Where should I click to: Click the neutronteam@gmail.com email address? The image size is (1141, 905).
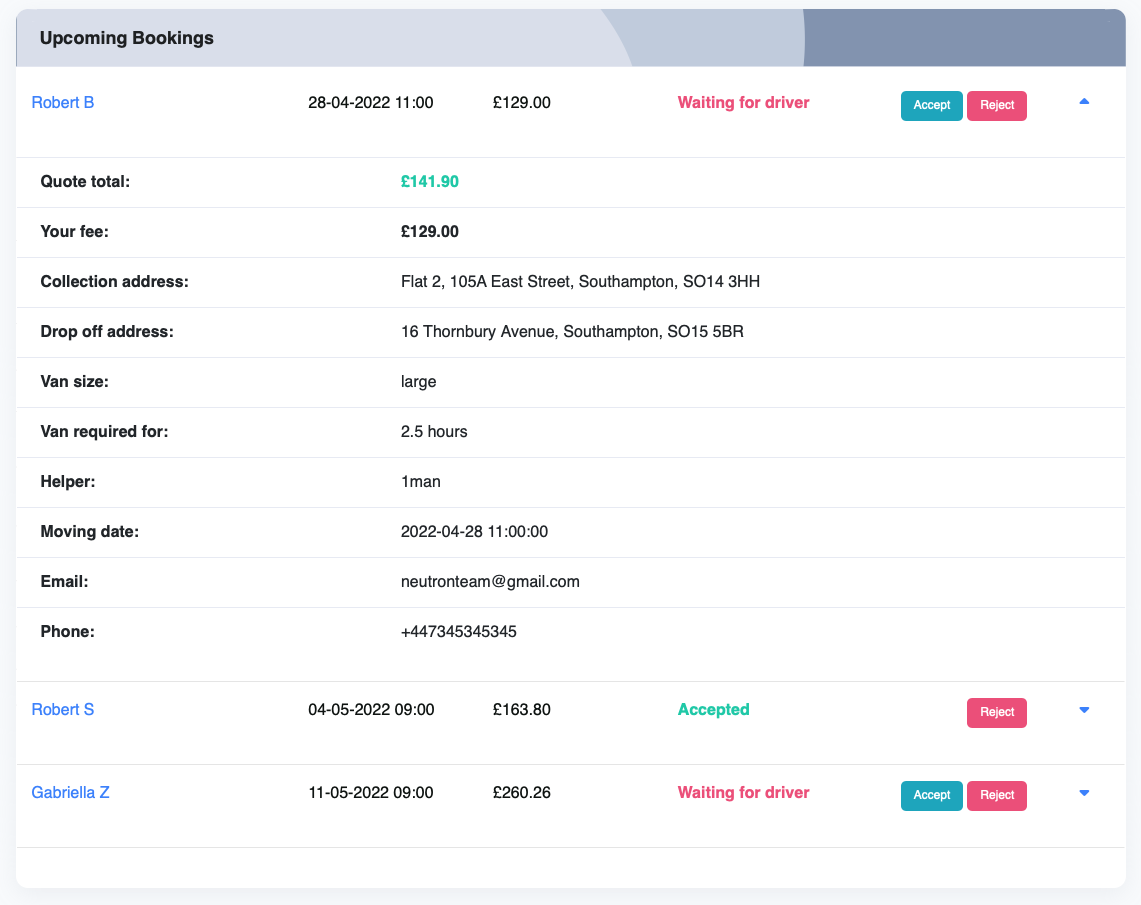pyautogui.click(x=490, y=582)
